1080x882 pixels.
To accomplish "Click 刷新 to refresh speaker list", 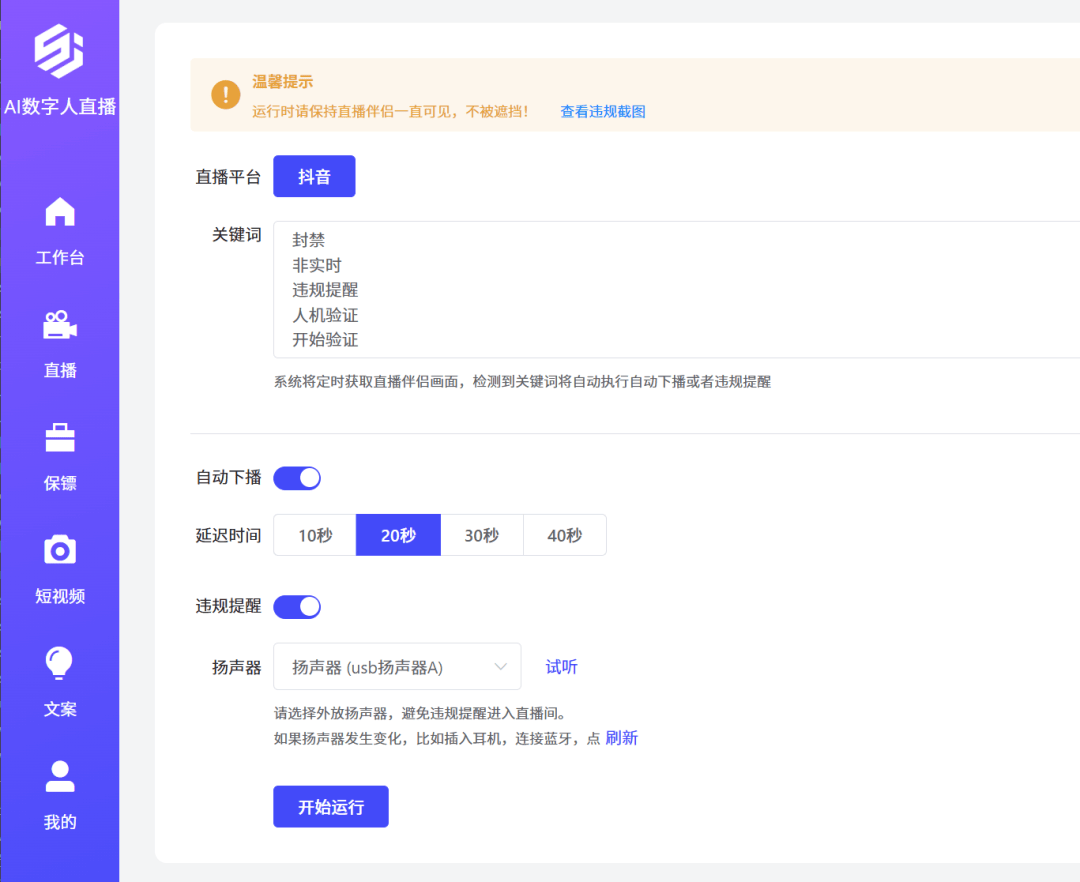I will click(x=621, y=739).
